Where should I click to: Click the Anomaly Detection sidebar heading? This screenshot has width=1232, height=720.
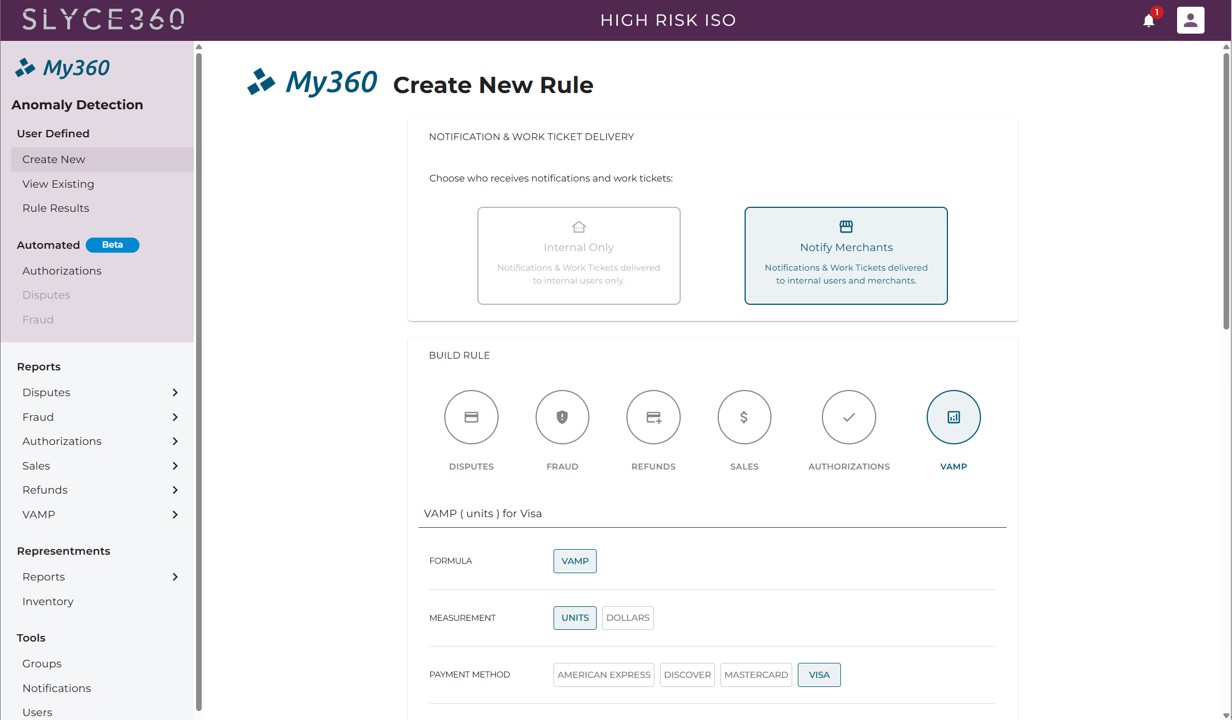tap(77, 105)
